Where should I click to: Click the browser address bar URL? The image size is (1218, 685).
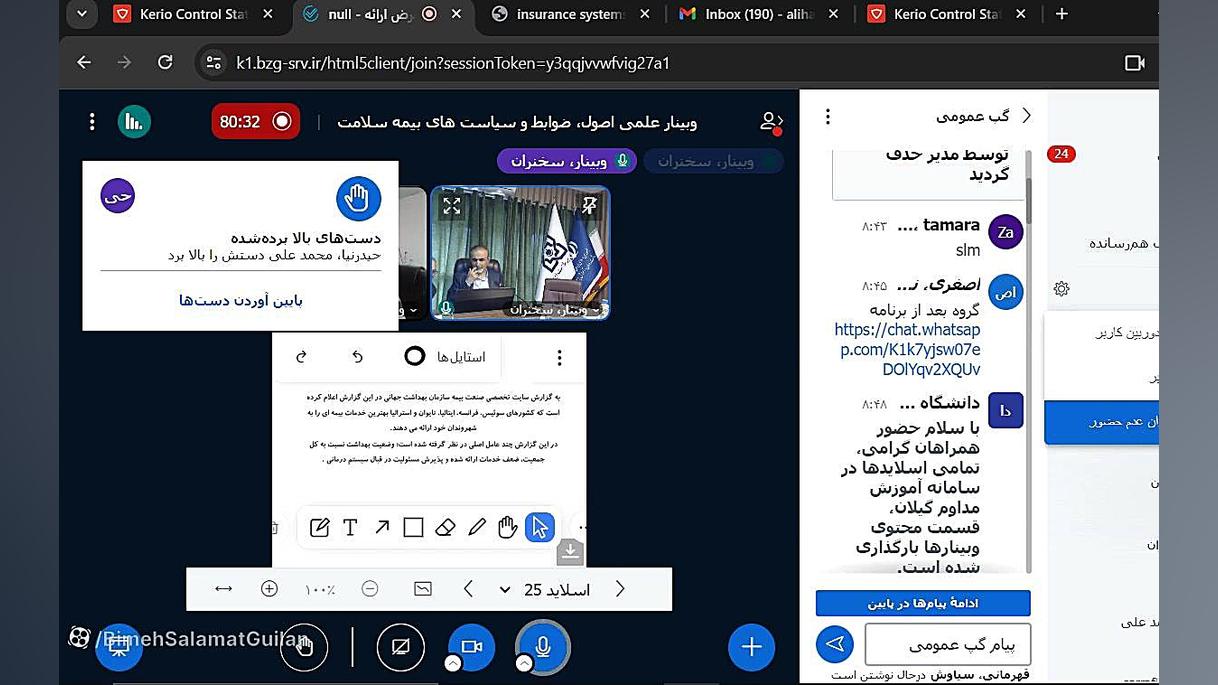tap(453, 63)
